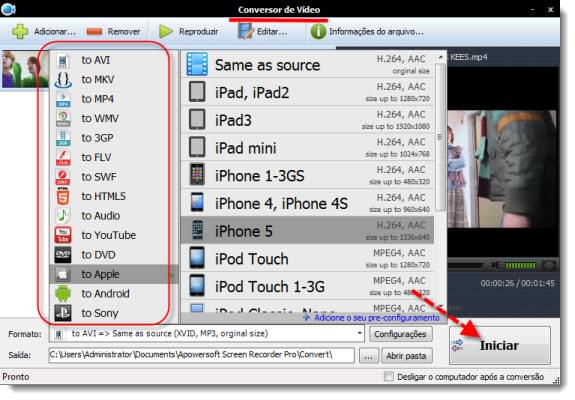Click the preset list vertical scrollbar

440,137
